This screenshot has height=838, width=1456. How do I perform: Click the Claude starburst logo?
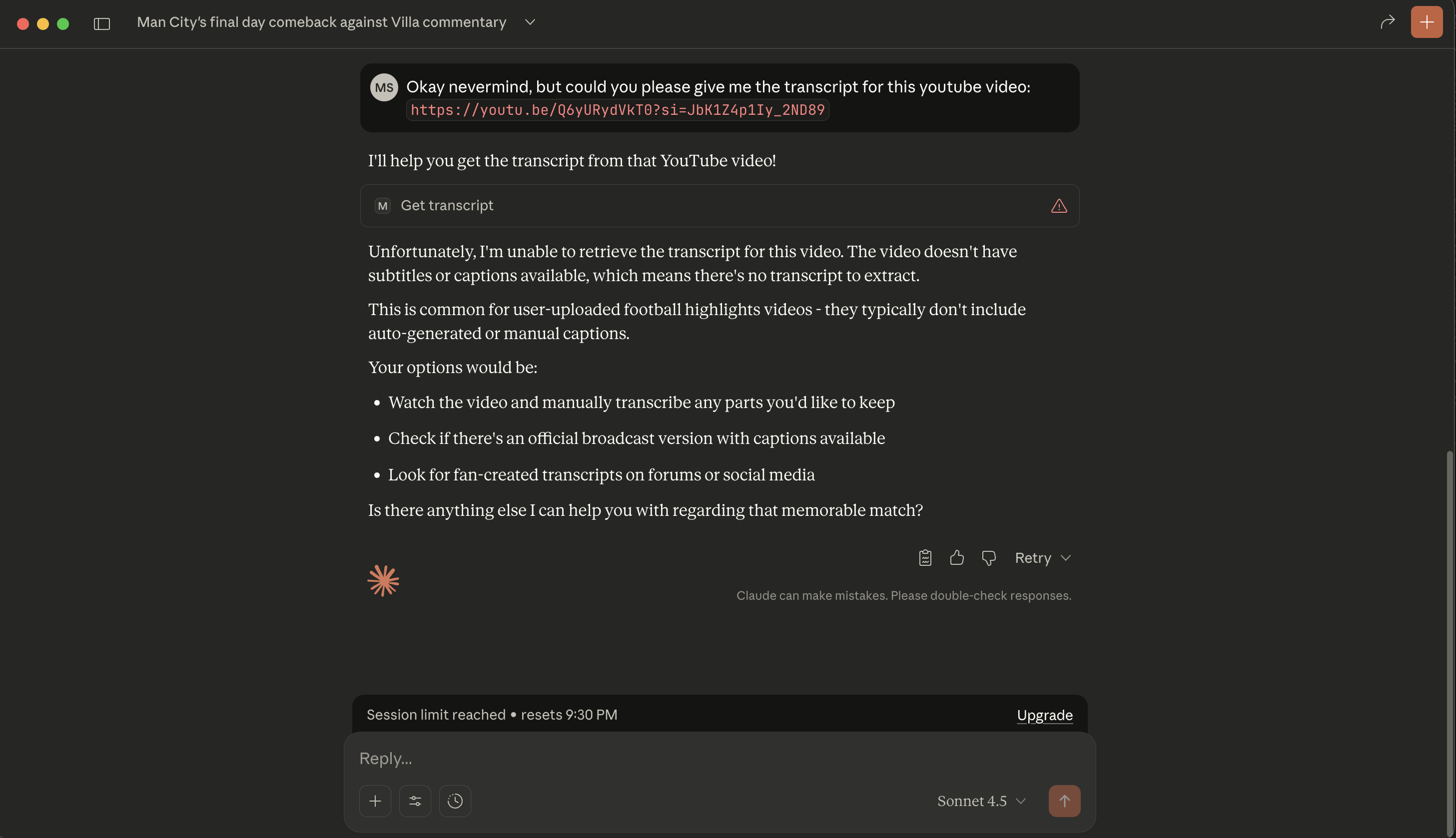[x=383, y=580]
